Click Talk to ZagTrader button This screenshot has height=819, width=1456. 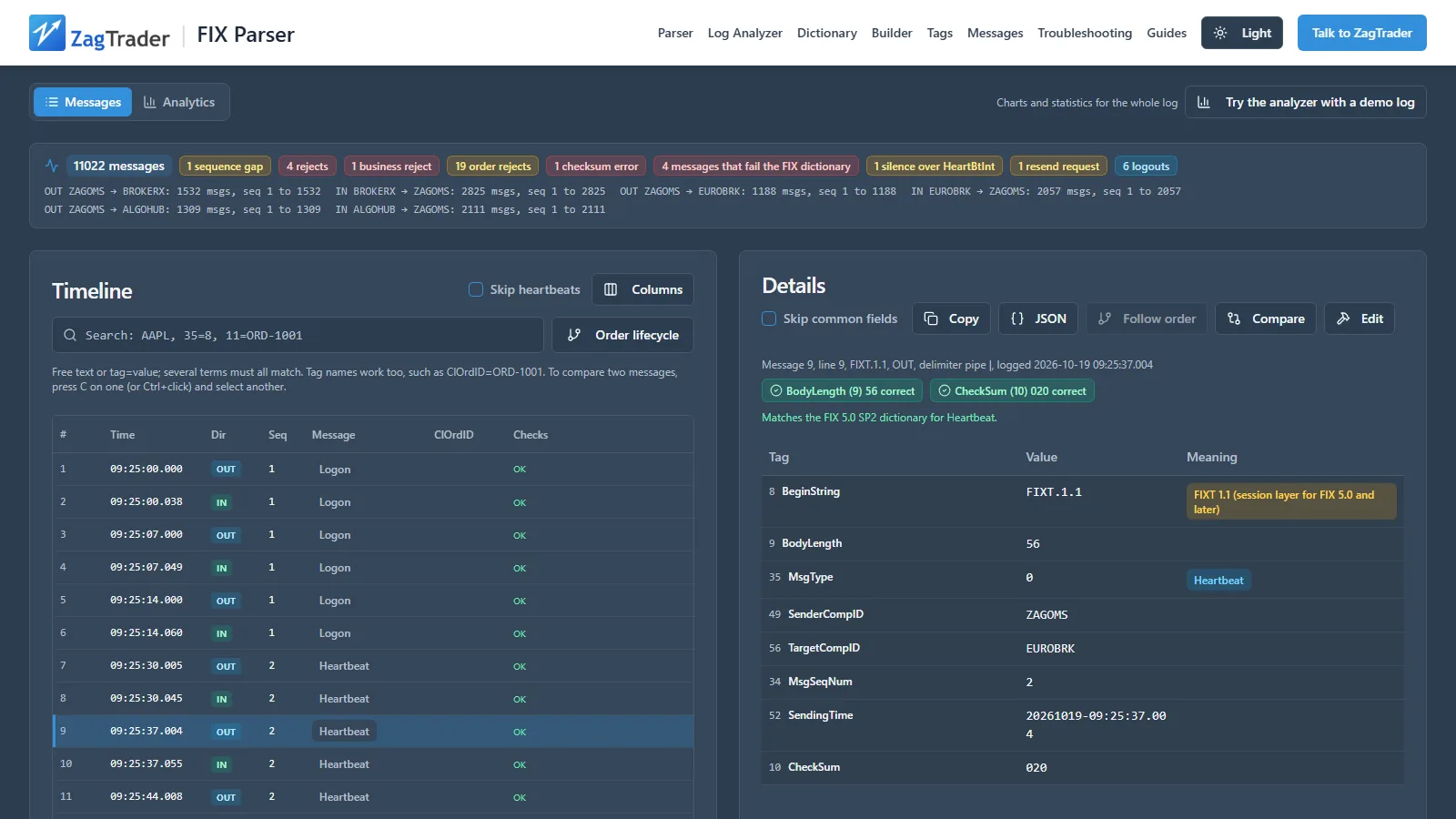pos(1361,33)
